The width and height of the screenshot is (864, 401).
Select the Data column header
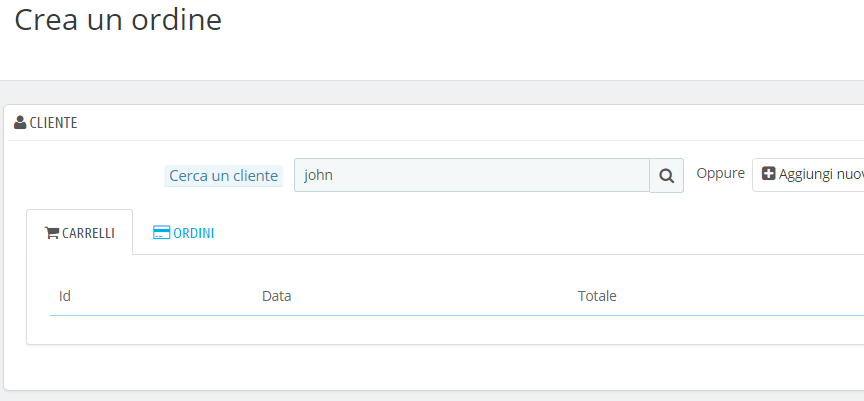276,296
